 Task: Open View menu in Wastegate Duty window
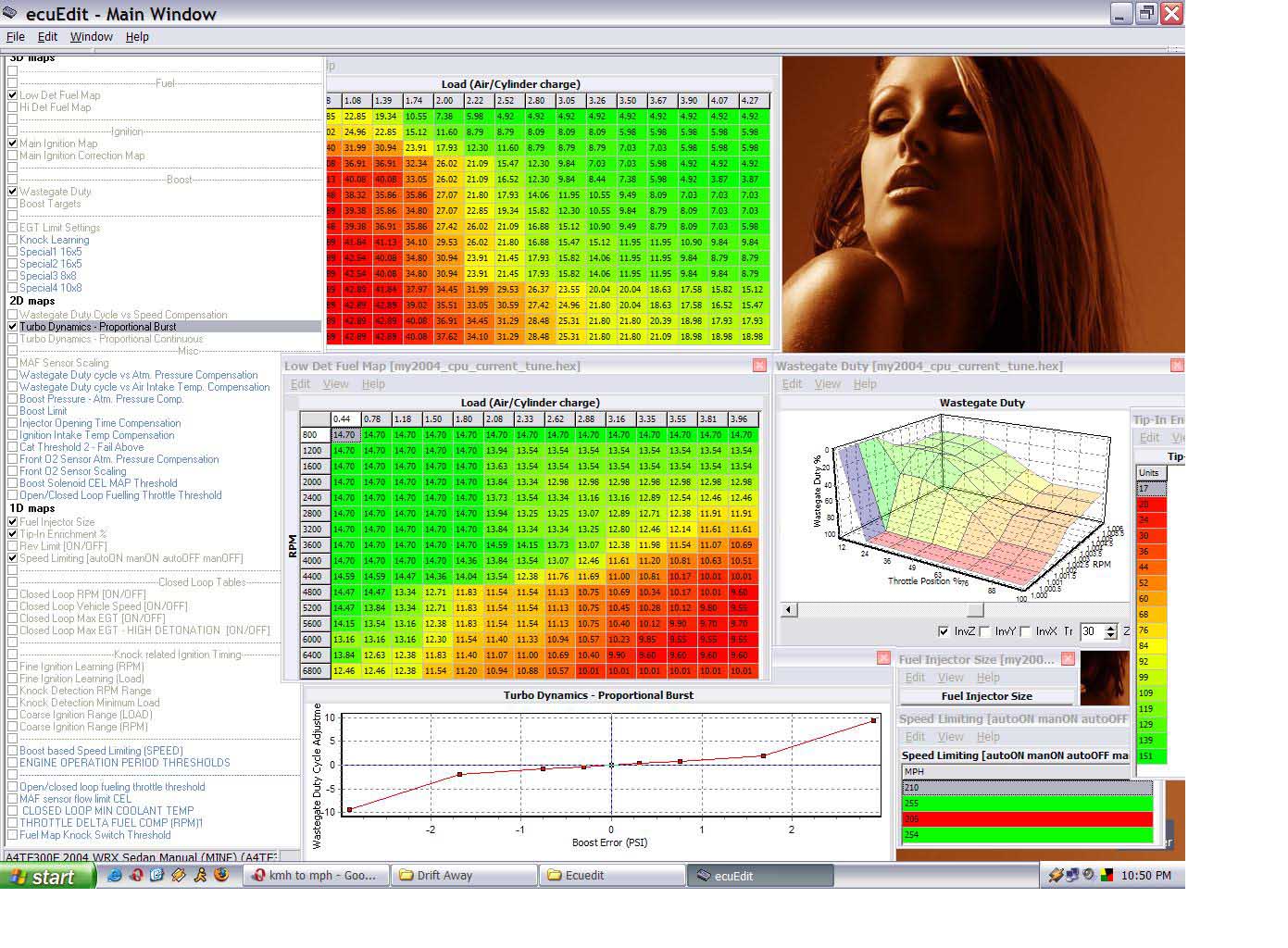(827, 384)
